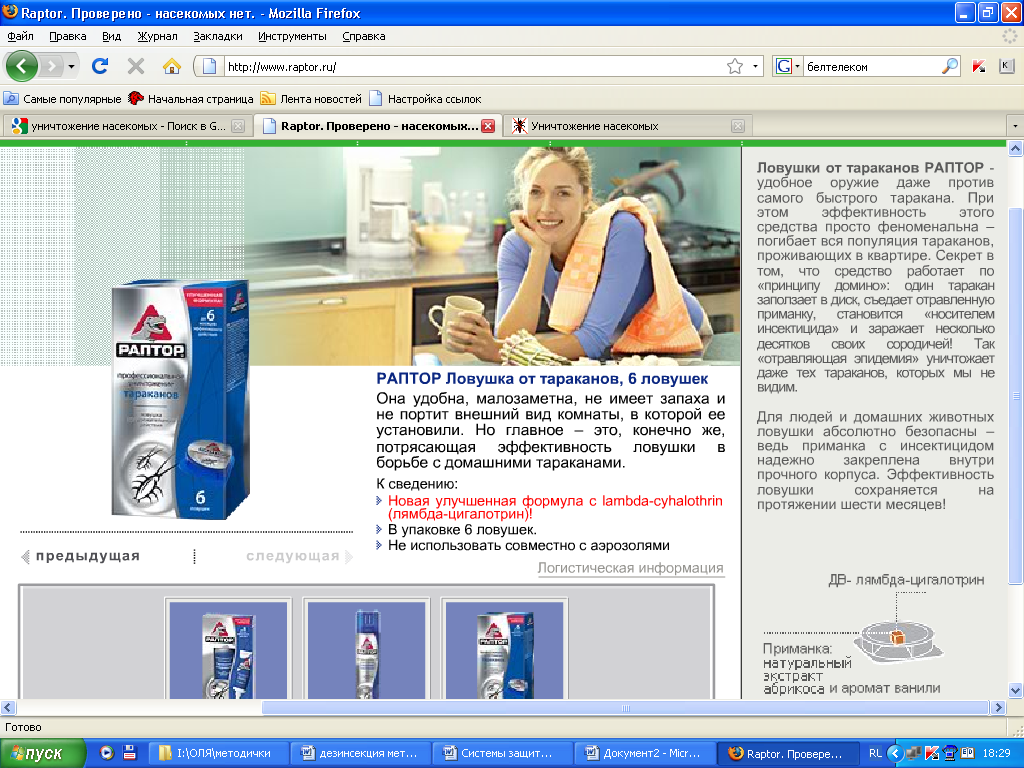The width and height of the screenshot is (1024, 768).
Task: Switch to the 'I:\ОЛЯ\методички' folder window
Action: click(219, 753)
